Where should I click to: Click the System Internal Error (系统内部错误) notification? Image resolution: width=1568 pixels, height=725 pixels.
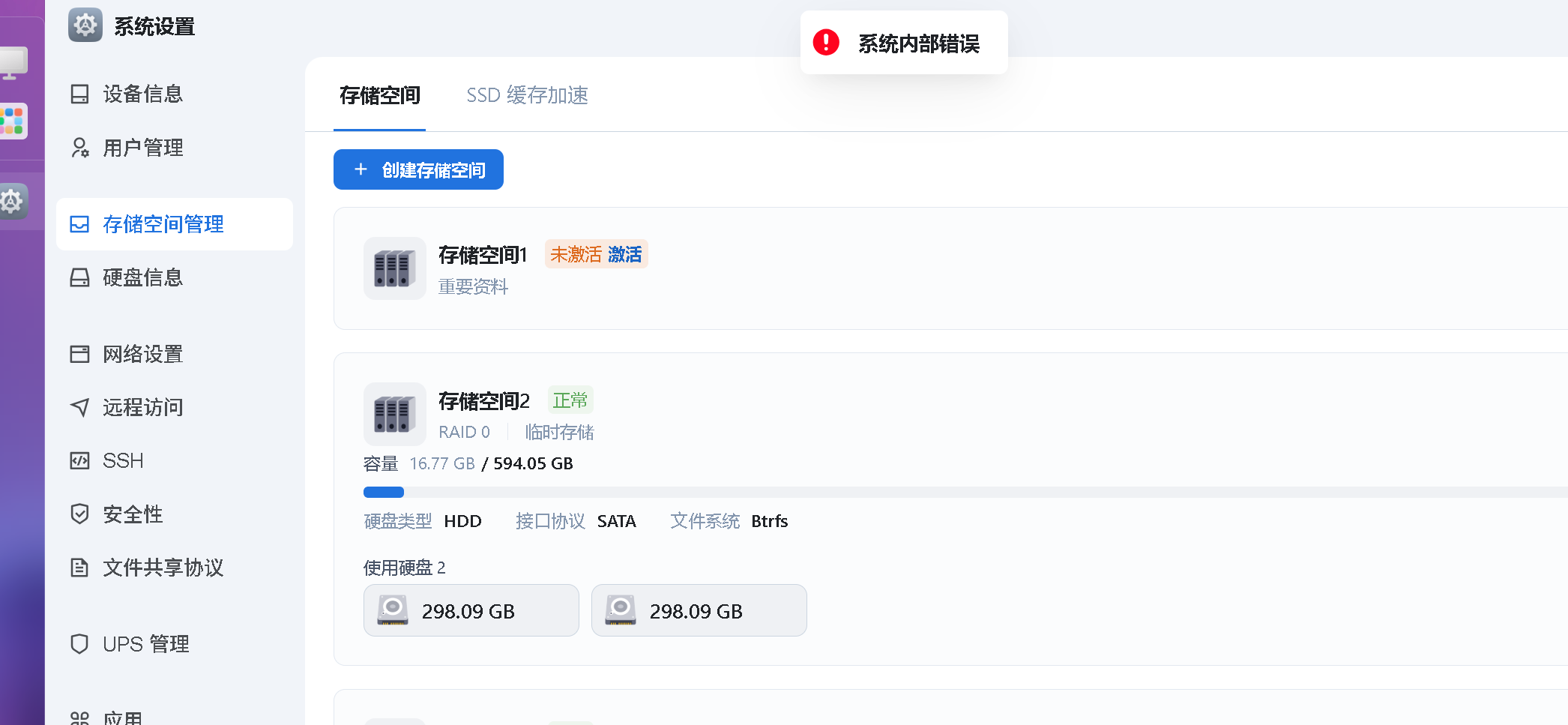point(904,42)
